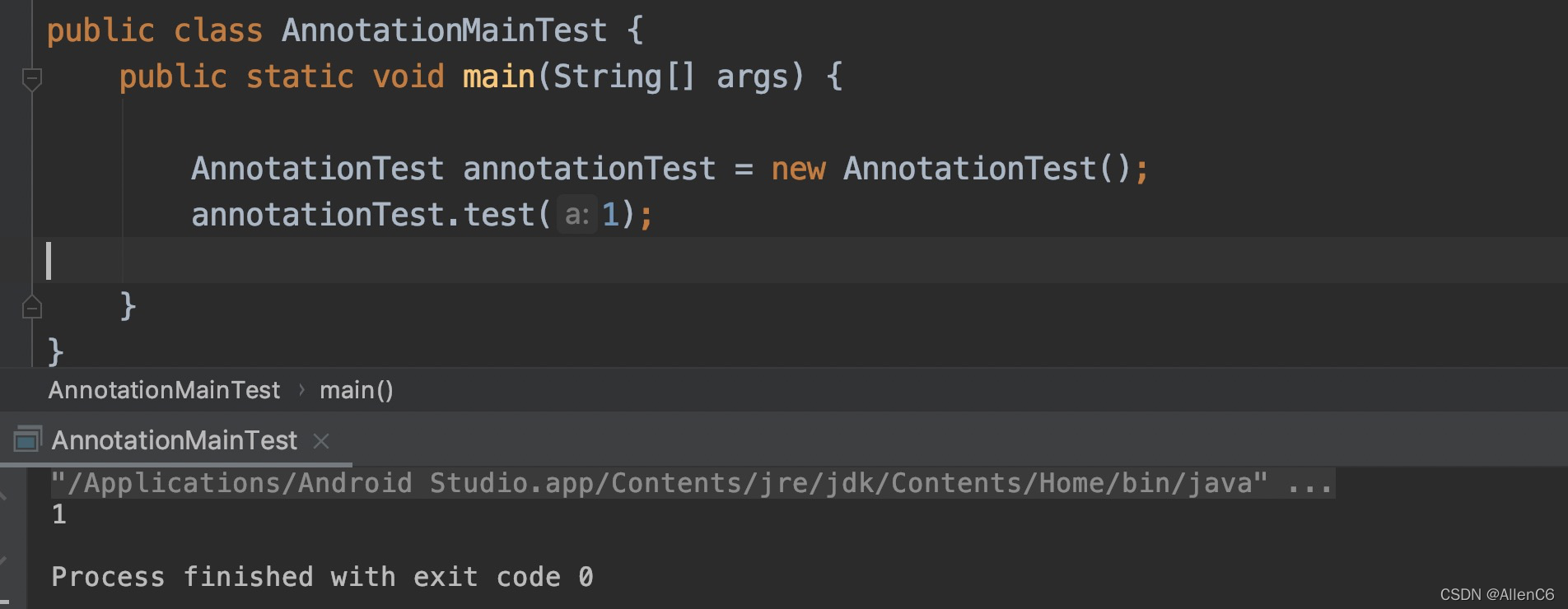This screenshot has height=609, width=1568.
Task: Click AnnotationTest constructor call after new
Action: point(969,169)
